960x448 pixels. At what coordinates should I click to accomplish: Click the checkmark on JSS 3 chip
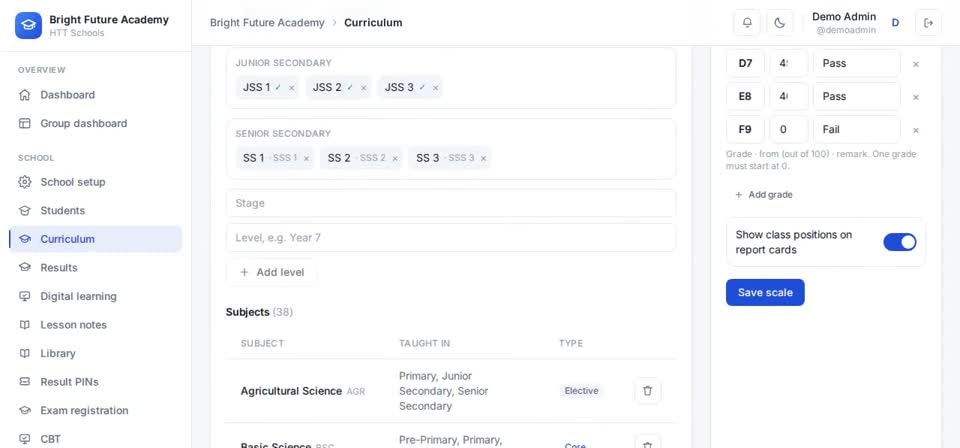click(x=422, y=88)
